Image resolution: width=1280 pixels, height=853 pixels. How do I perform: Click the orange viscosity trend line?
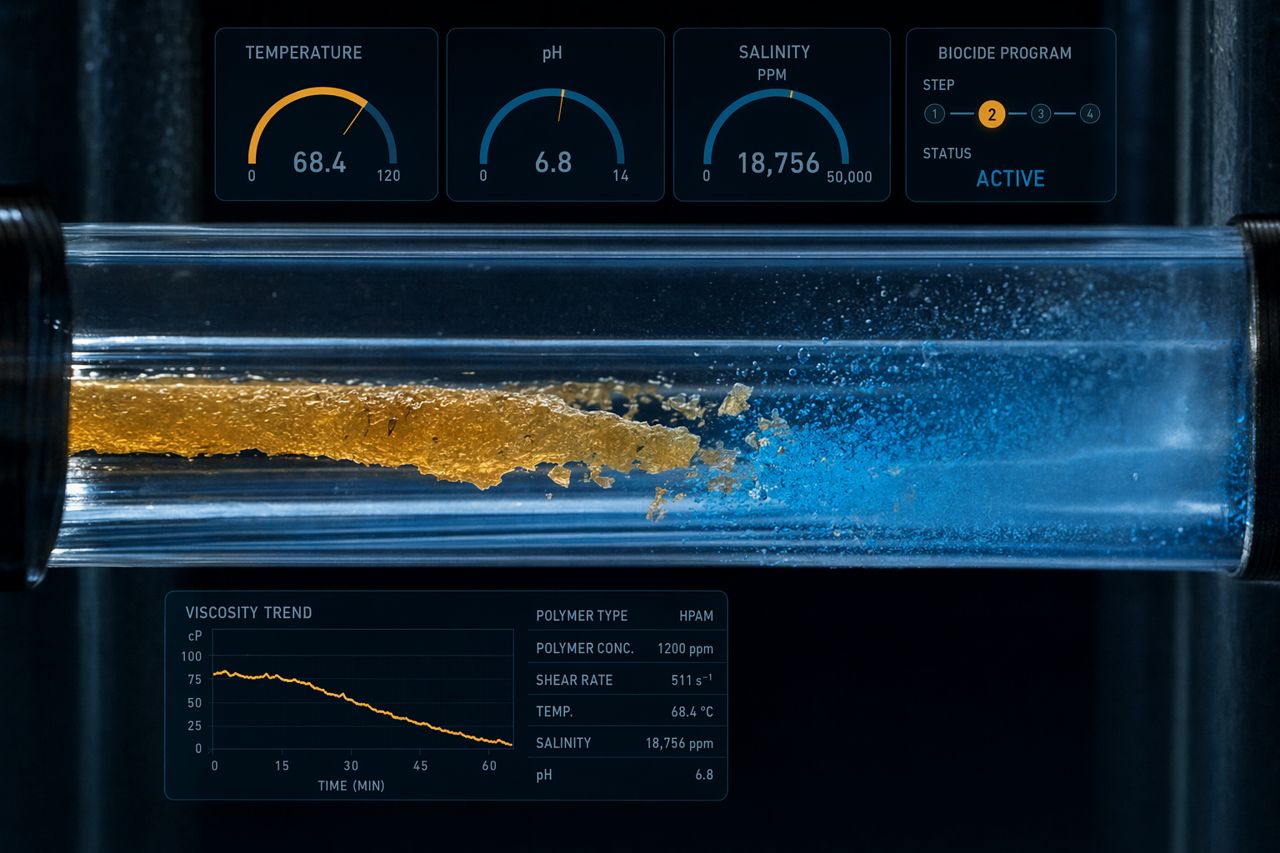(363, 708)
